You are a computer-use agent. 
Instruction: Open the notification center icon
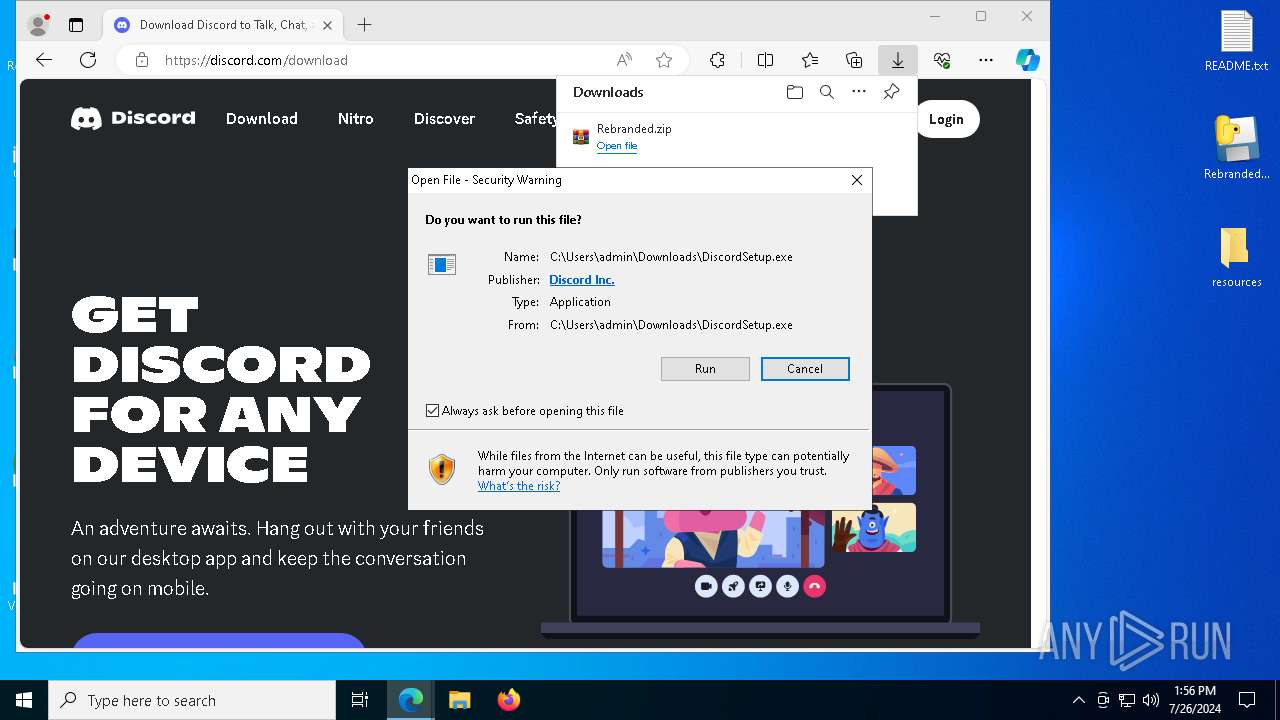[1247, 700]
